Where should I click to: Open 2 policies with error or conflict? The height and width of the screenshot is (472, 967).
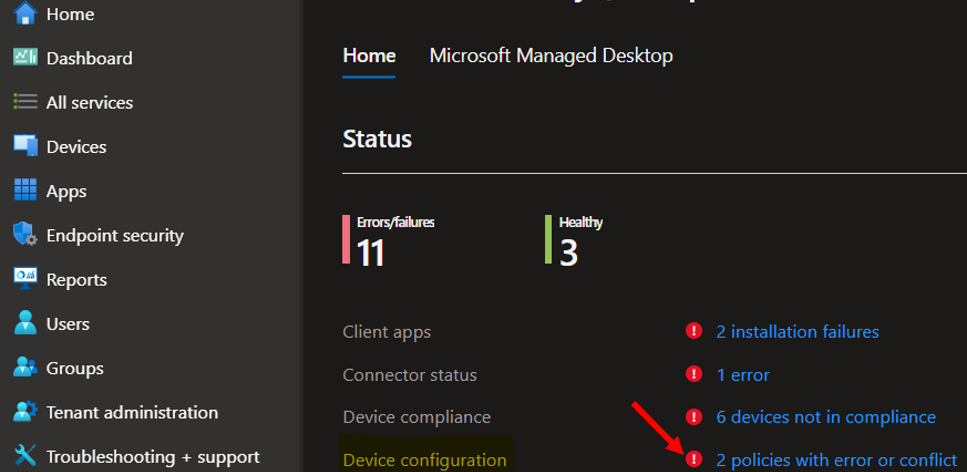pos(836,460)
